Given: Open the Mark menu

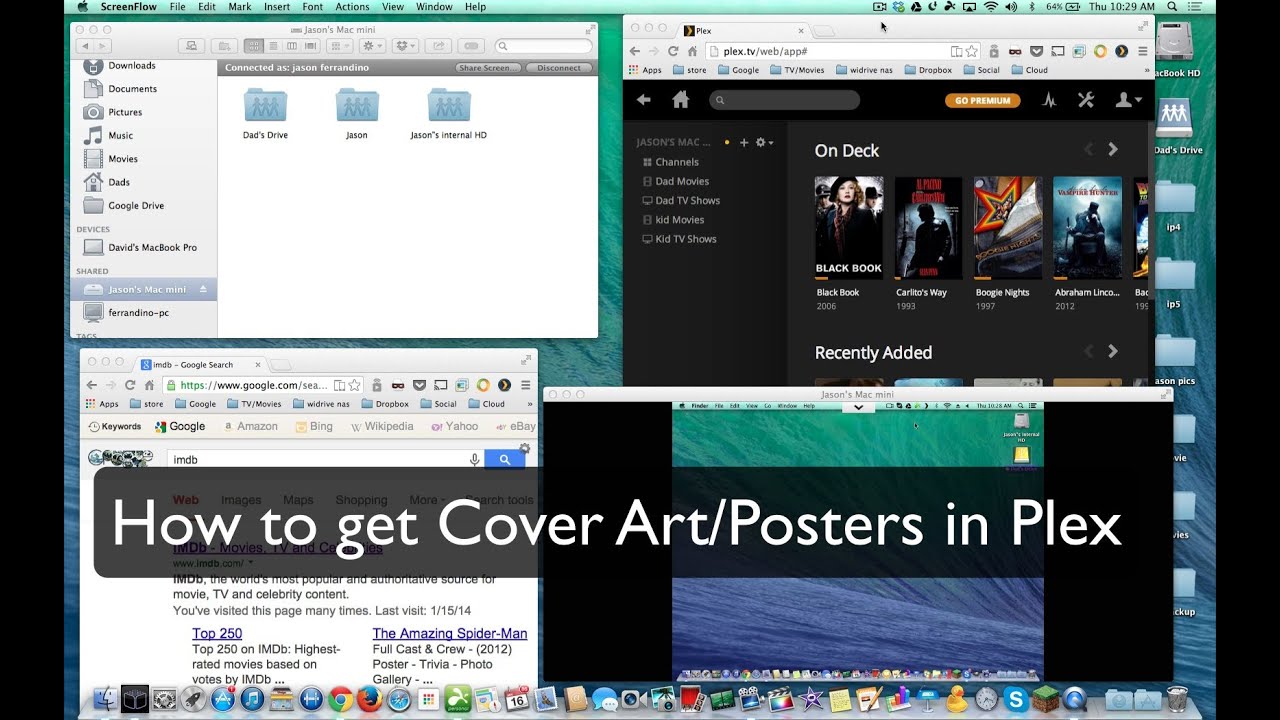Looking at the screenshot, I should click(x=240, y=7).
